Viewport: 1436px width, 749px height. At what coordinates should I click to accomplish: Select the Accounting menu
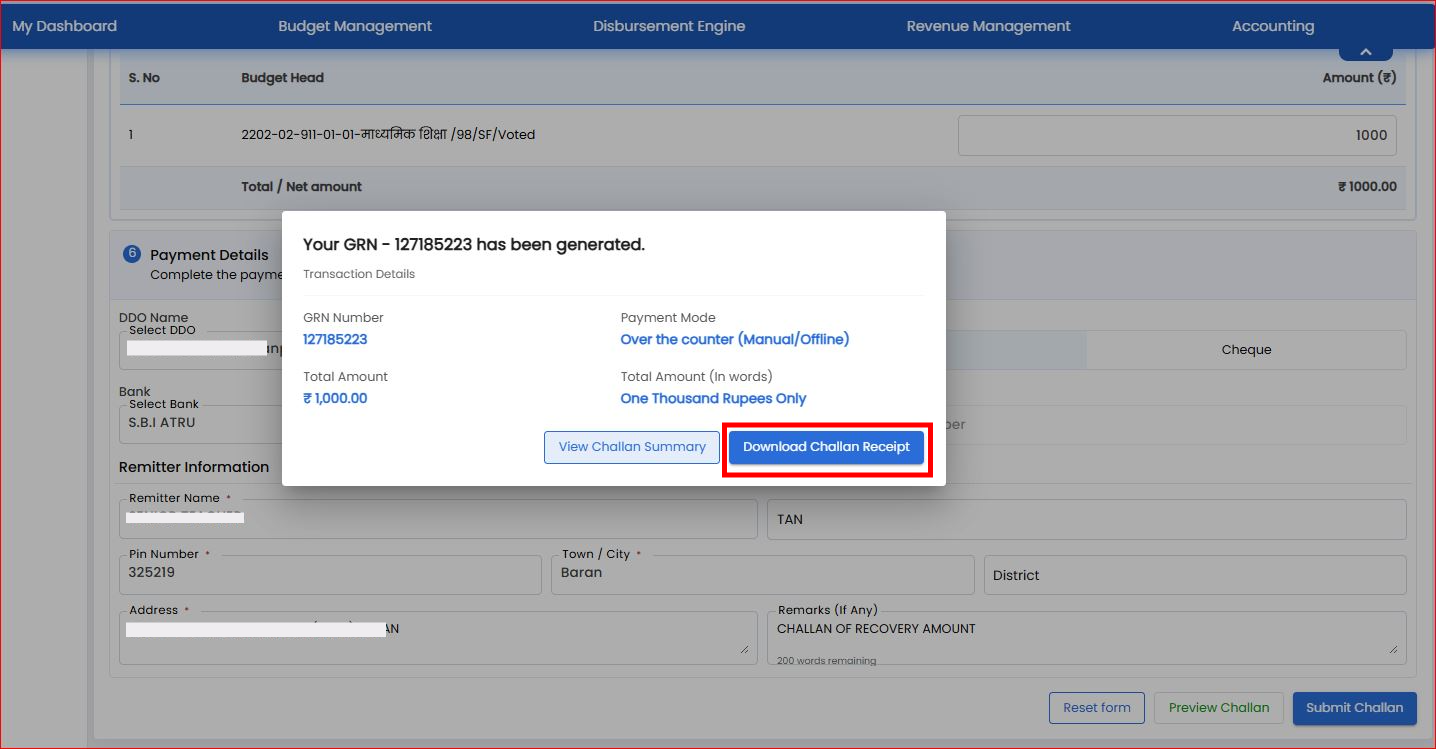(x=1273, y=26)
